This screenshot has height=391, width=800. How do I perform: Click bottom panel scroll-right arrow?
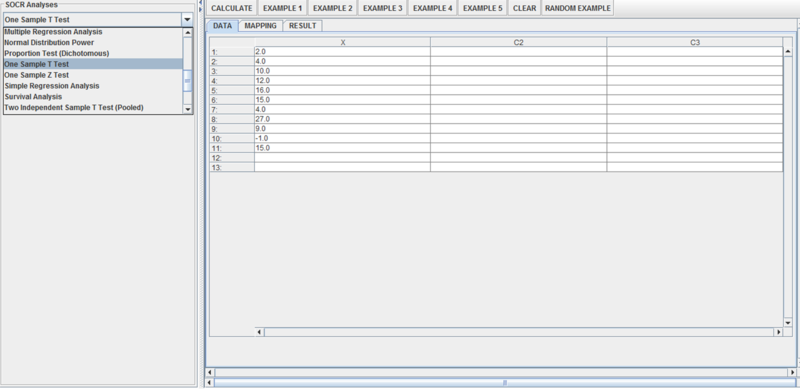pos(792,373)
